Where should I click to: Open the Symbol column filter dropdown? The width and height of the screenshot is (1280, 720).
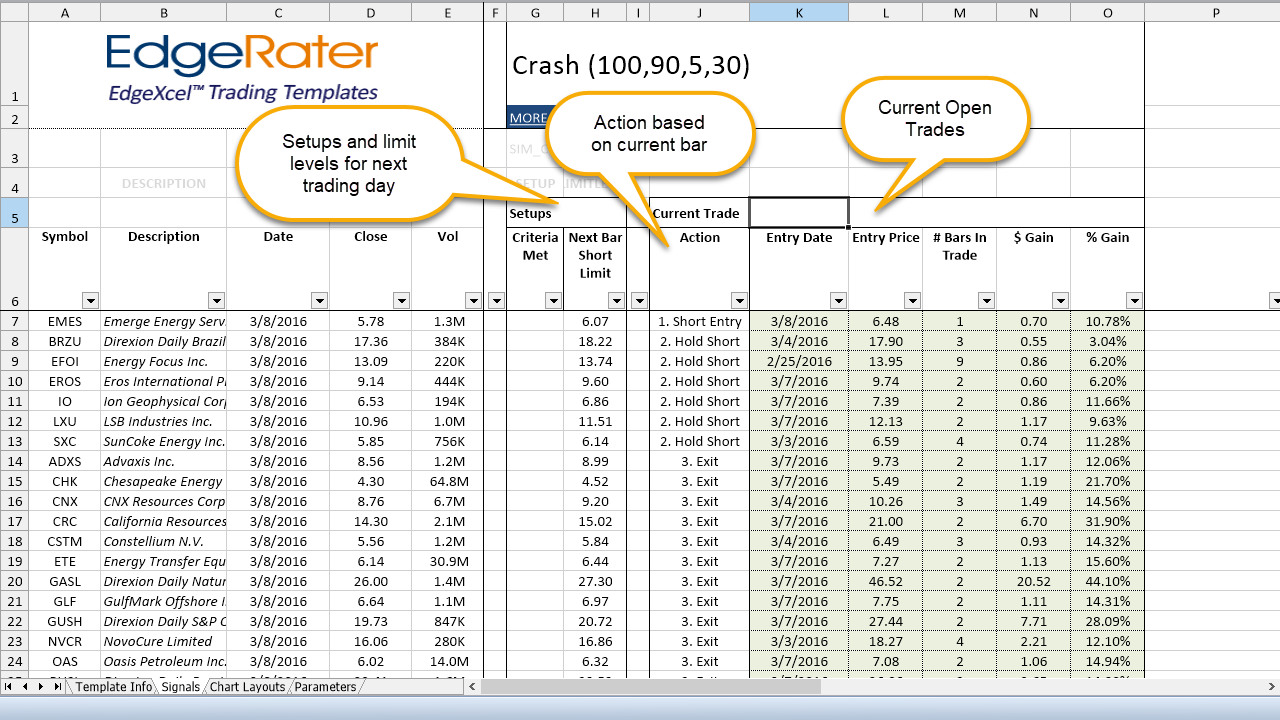(x=90, y=300)
